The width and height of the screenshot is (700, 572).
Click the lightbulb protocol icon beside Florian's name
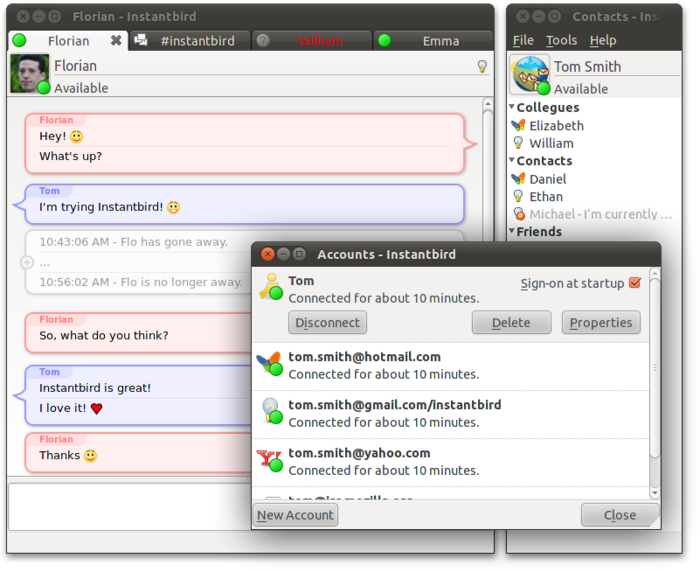(482, 67)
